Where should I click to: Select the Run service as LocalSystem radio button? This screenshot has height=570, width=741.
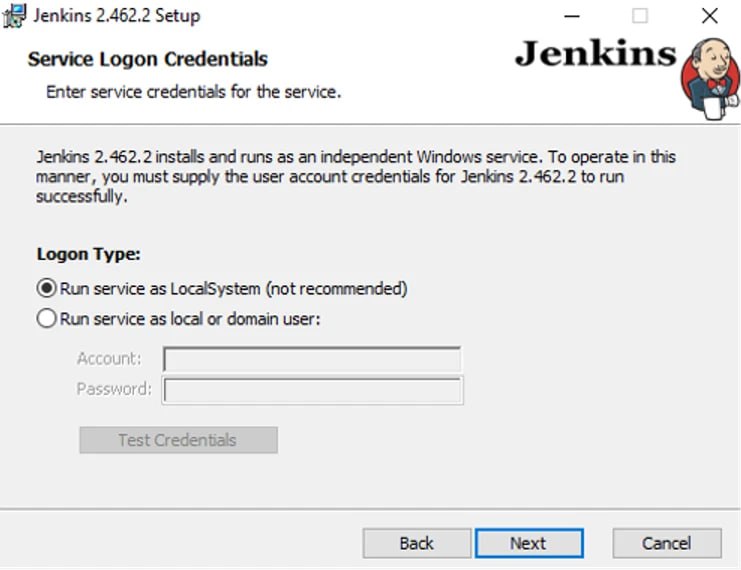(x=46, y=288)
